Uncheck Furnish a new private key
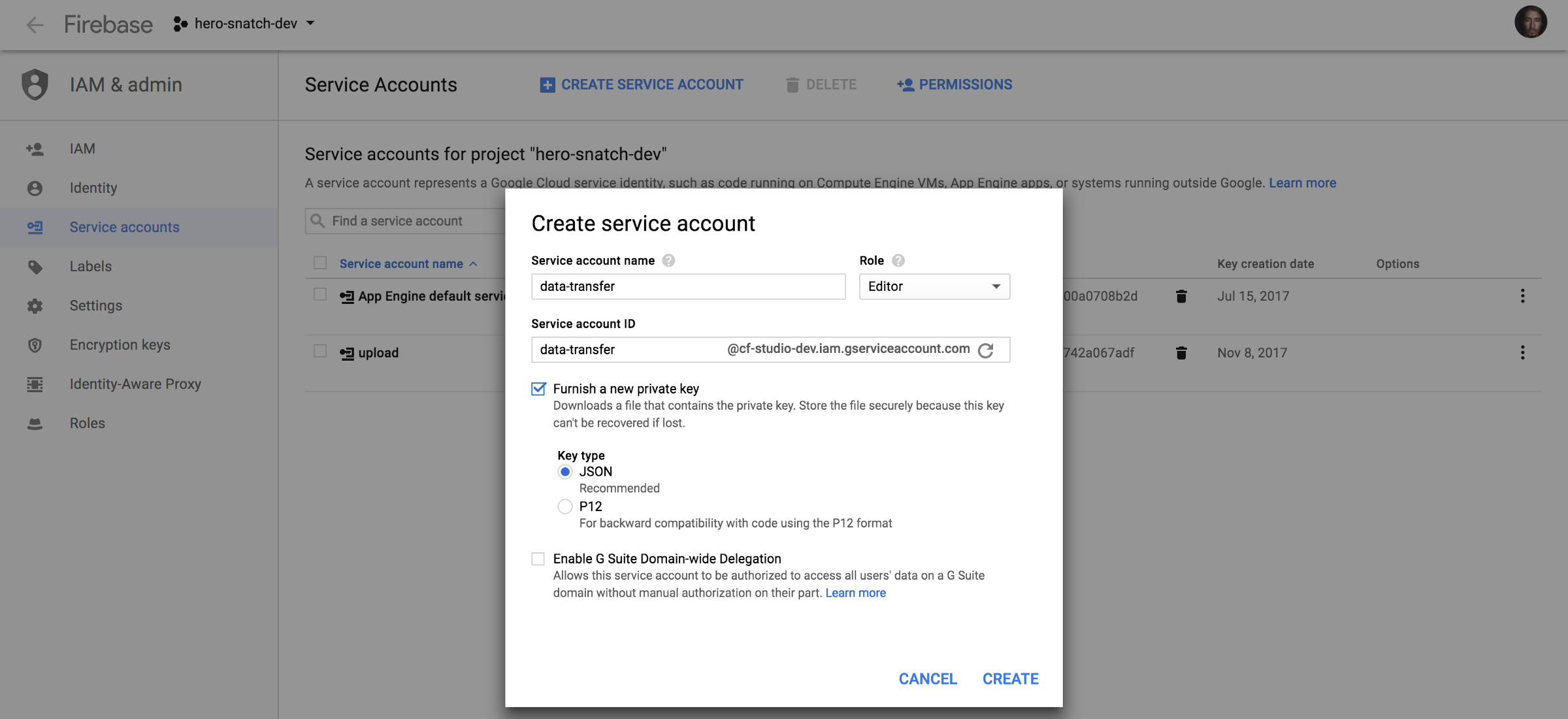This screenshot has height=719, width=1568. click(x=538, y=389)
